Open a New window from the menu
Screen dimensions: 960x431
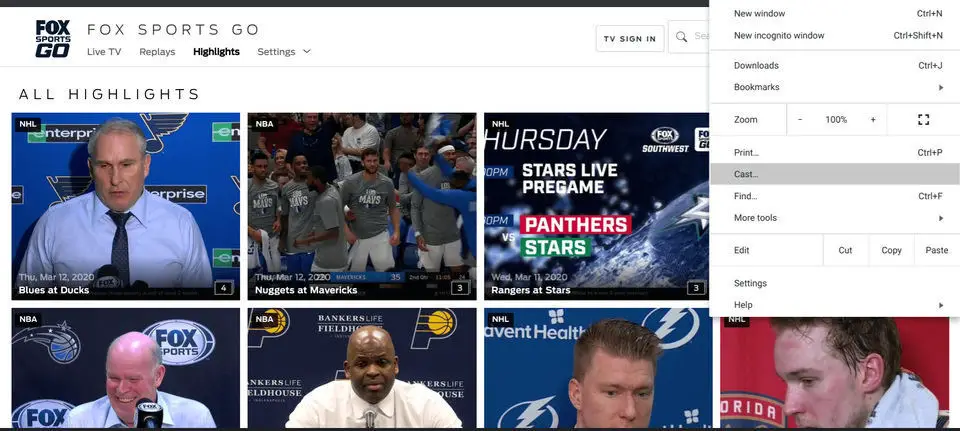(834, 13)
